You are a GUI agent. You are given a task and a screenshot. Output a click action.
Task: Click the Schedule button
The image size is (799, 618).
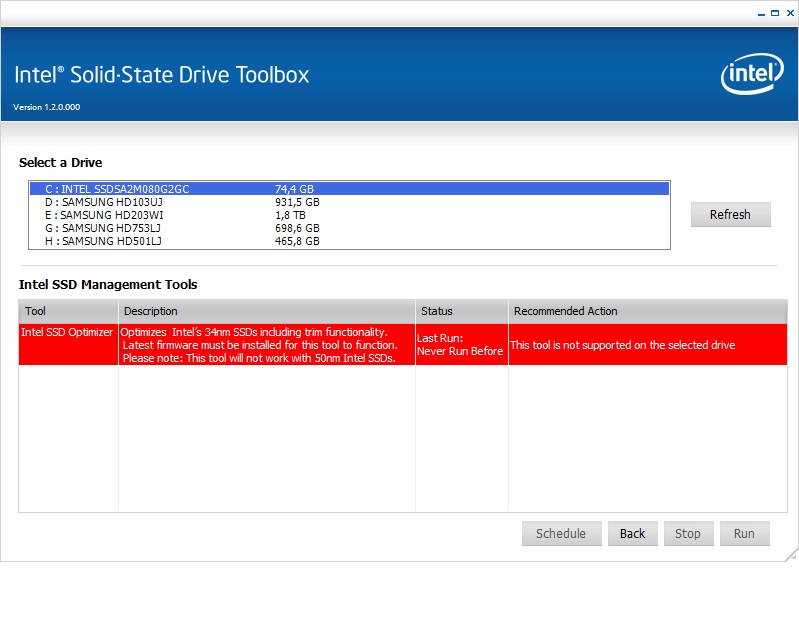click(562, 533)
